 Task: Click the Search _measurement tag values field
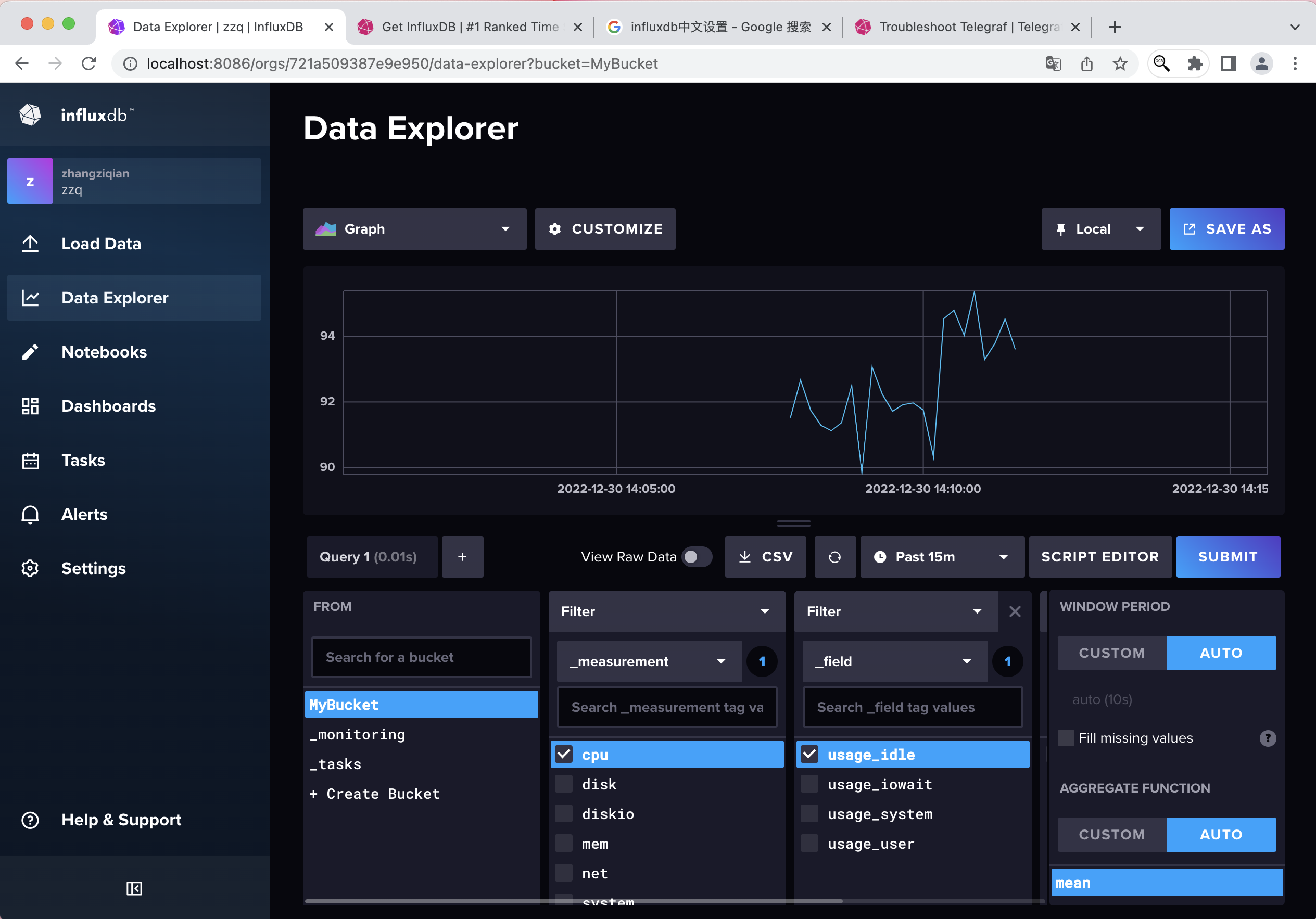click(x=667, y=707)
